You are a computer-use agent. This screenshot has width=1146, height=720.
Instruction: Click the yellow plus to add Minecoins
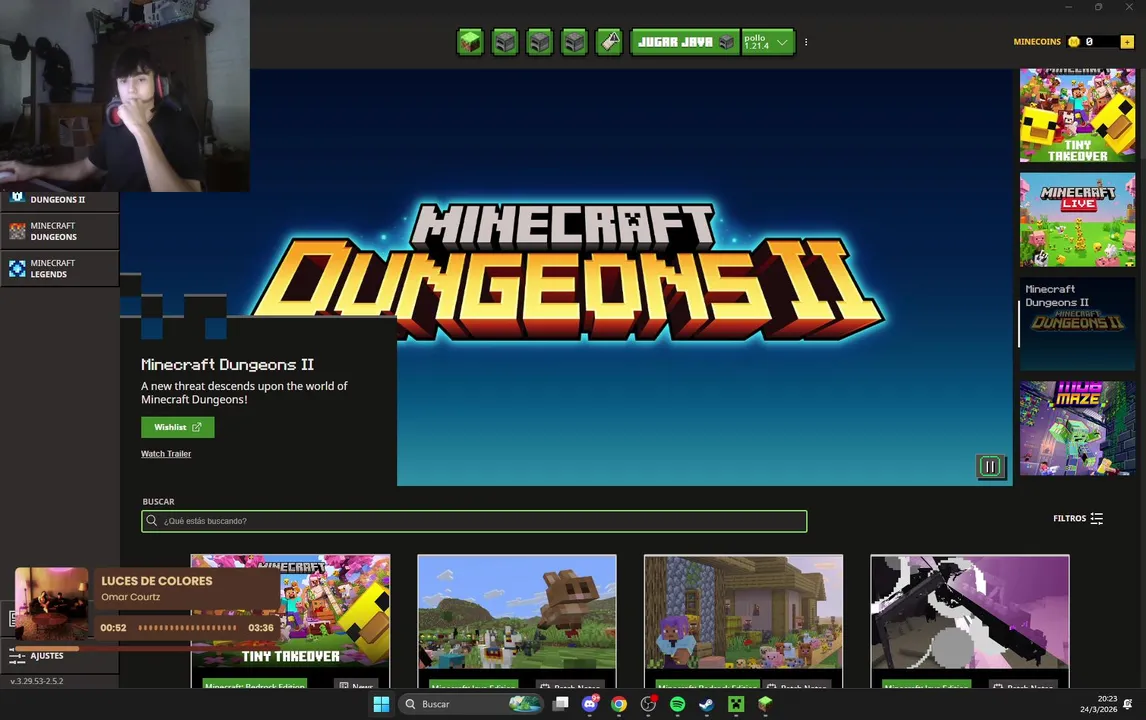pyautogui.click(x=1127, y=42)
